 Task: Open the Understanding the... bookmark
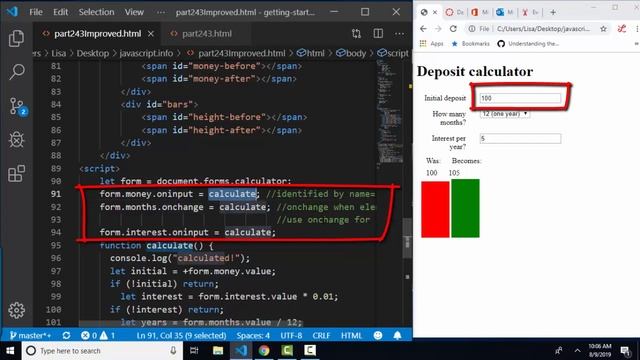click(x=528, y=44)
